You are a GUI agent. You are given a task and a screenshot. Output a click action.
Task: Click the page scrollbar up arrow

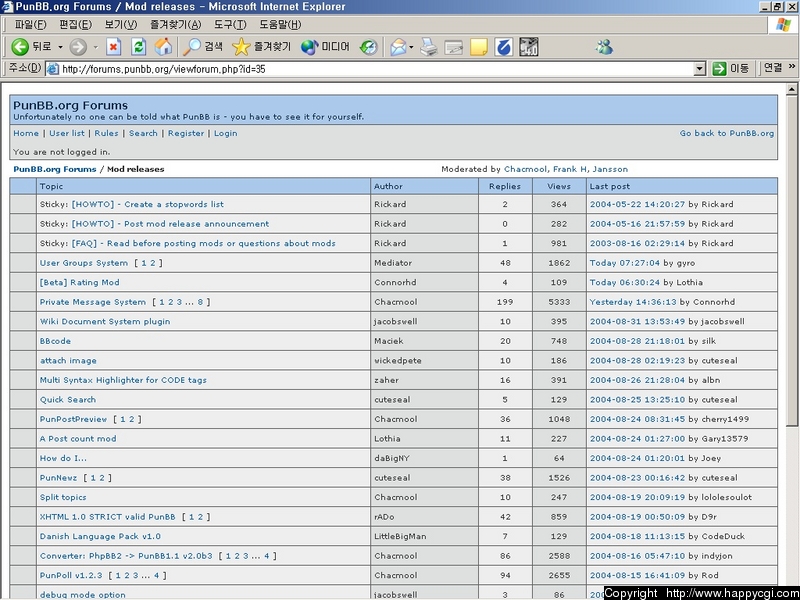point(792,89)
